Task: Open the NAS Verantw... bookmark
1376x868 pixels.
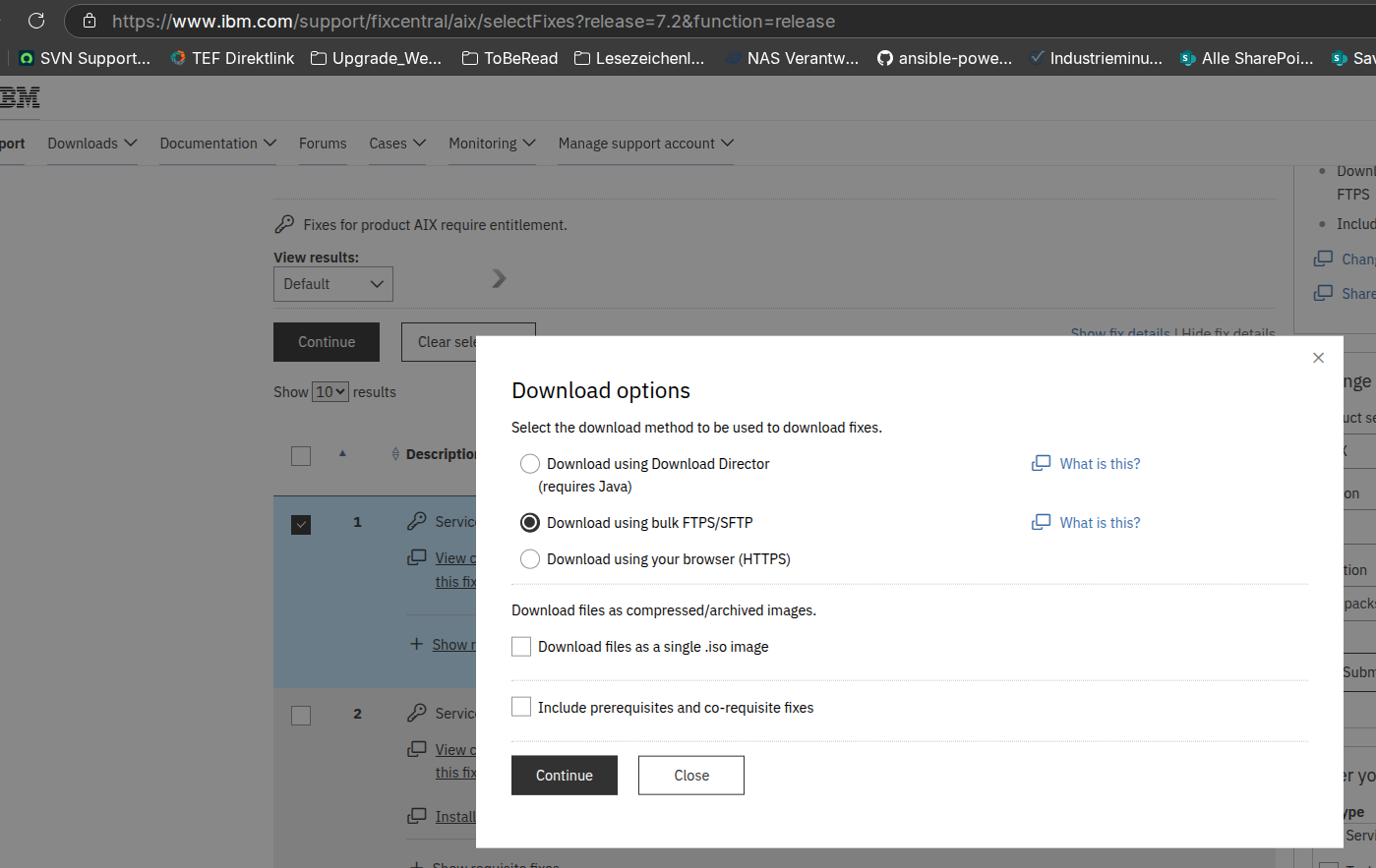Action: (x=792, y=58)
